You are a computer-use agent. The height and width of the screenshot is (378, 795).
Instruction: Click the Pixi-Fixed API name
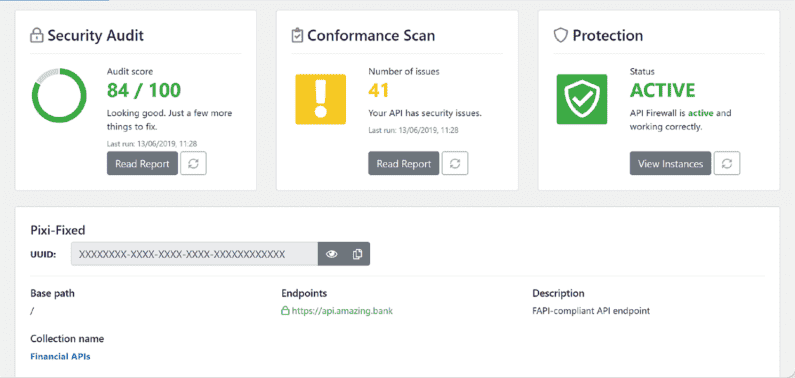(x=58, y=230)
